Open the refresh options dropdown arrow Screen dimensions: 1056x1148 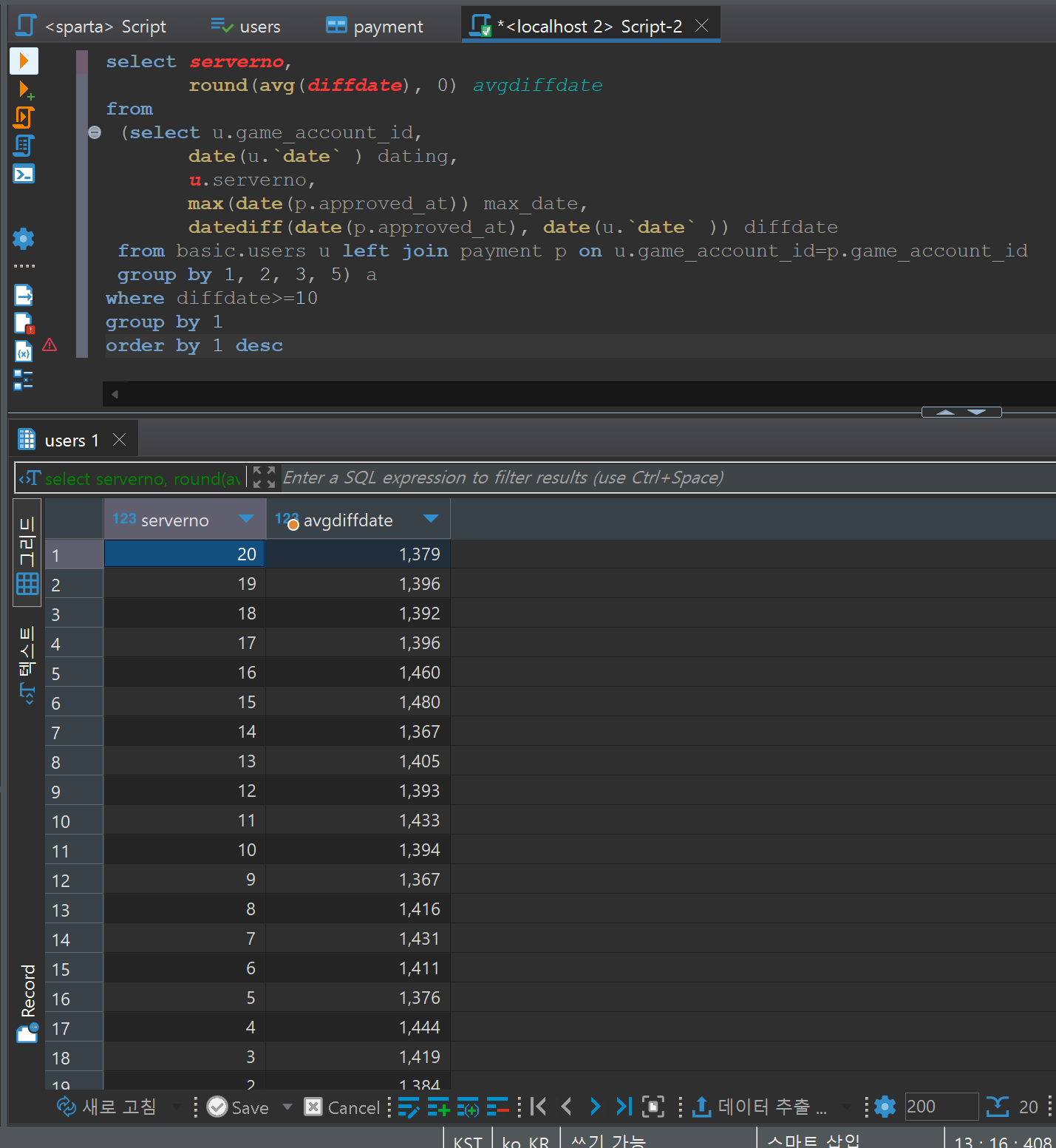(x=177, y=1107)
